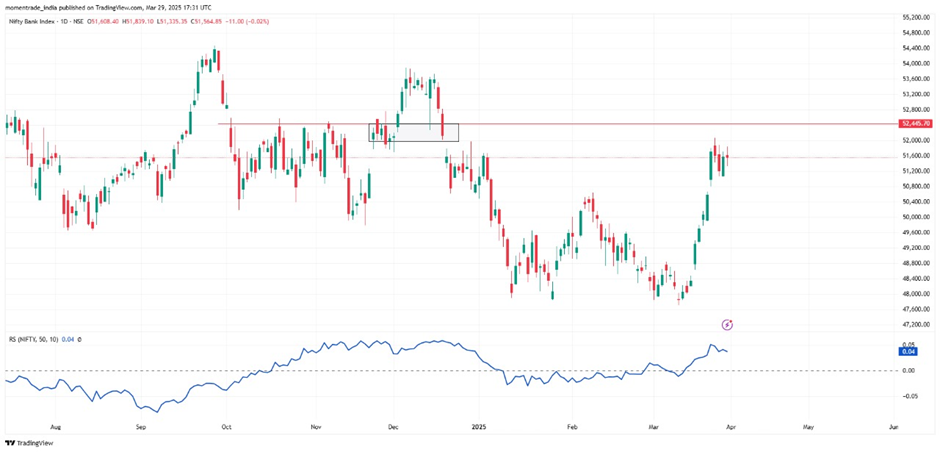
Task: Click the high price H51,839.10
Action: point(138,22)
